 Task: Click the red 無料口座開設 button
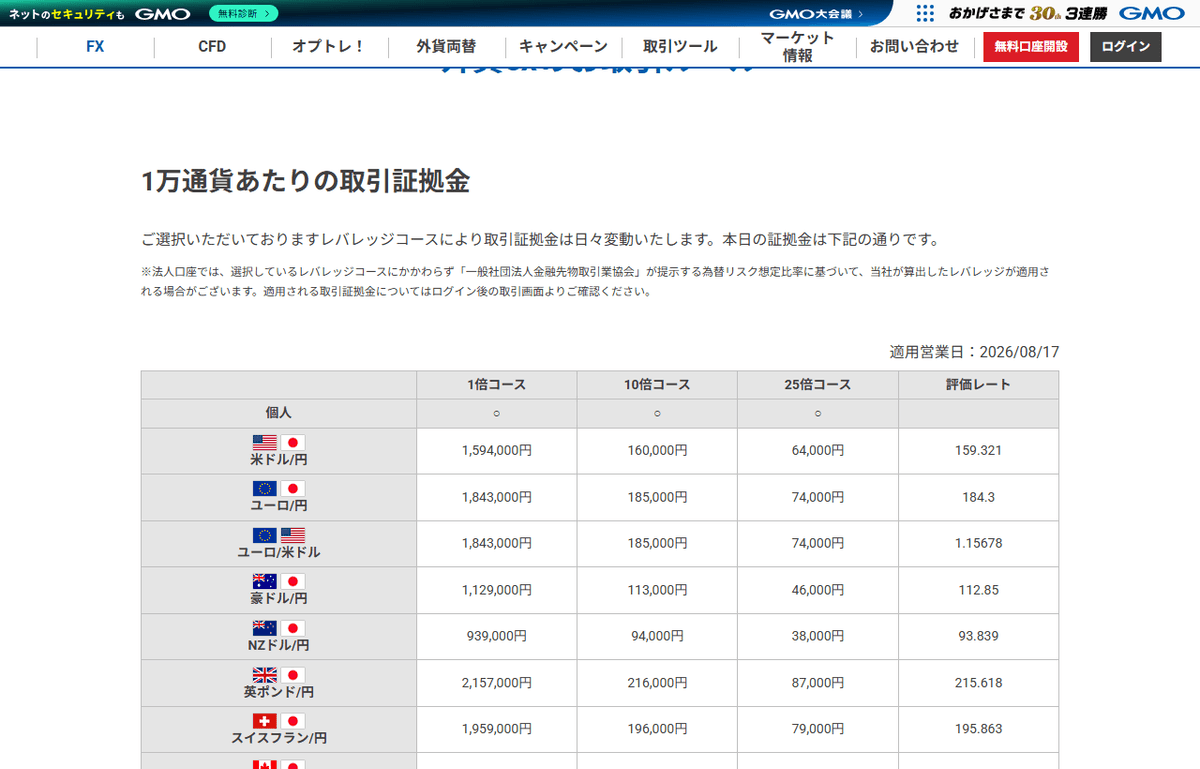tap(1031, 47)
